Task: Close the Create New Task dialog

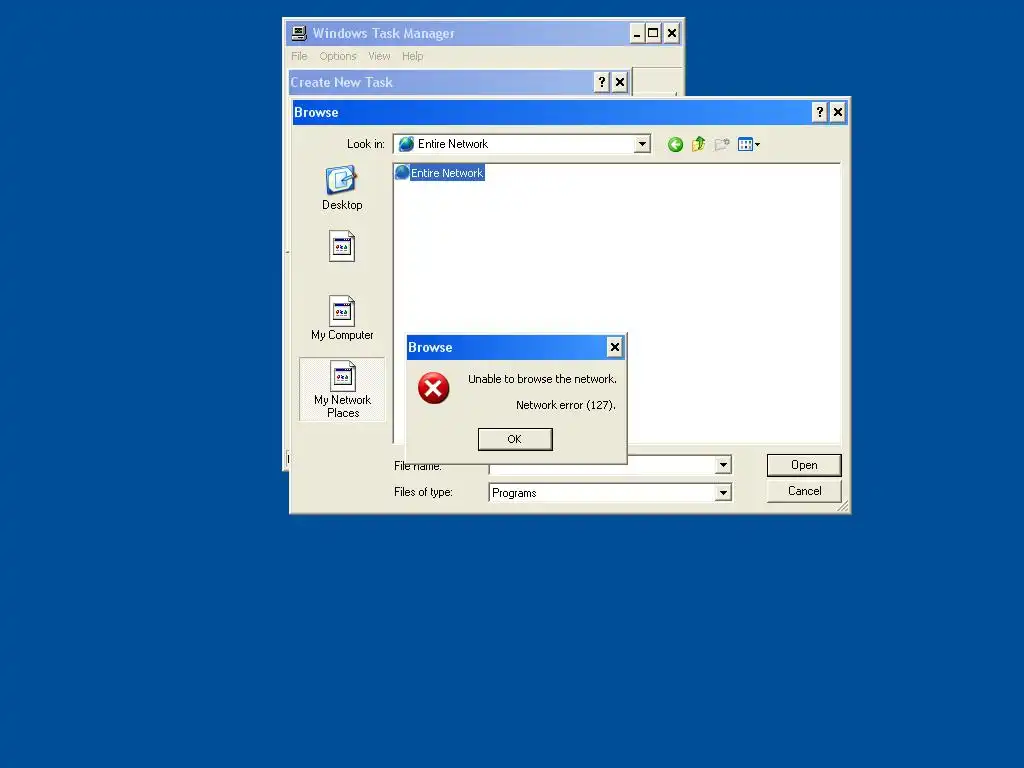Action: point(620,82)
